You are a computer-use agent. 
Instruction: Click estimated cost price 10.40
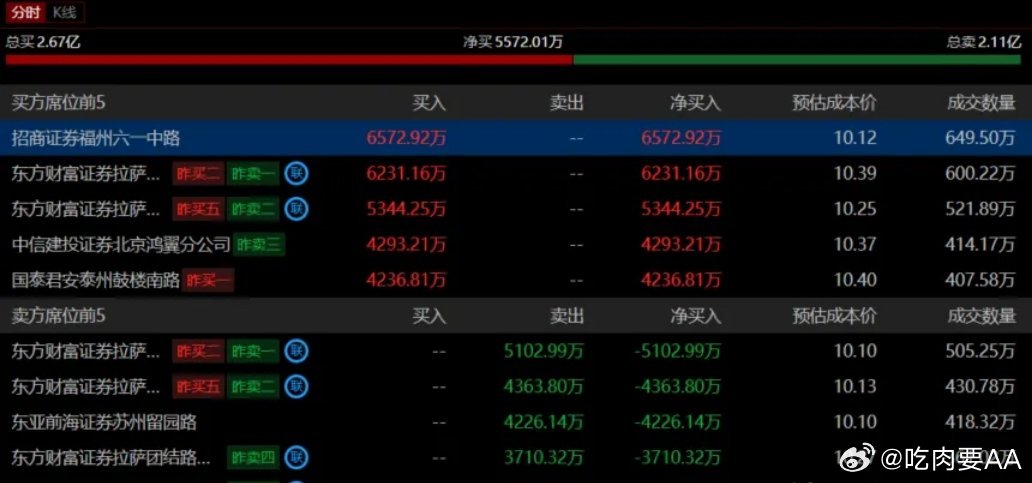click(855, 280)
